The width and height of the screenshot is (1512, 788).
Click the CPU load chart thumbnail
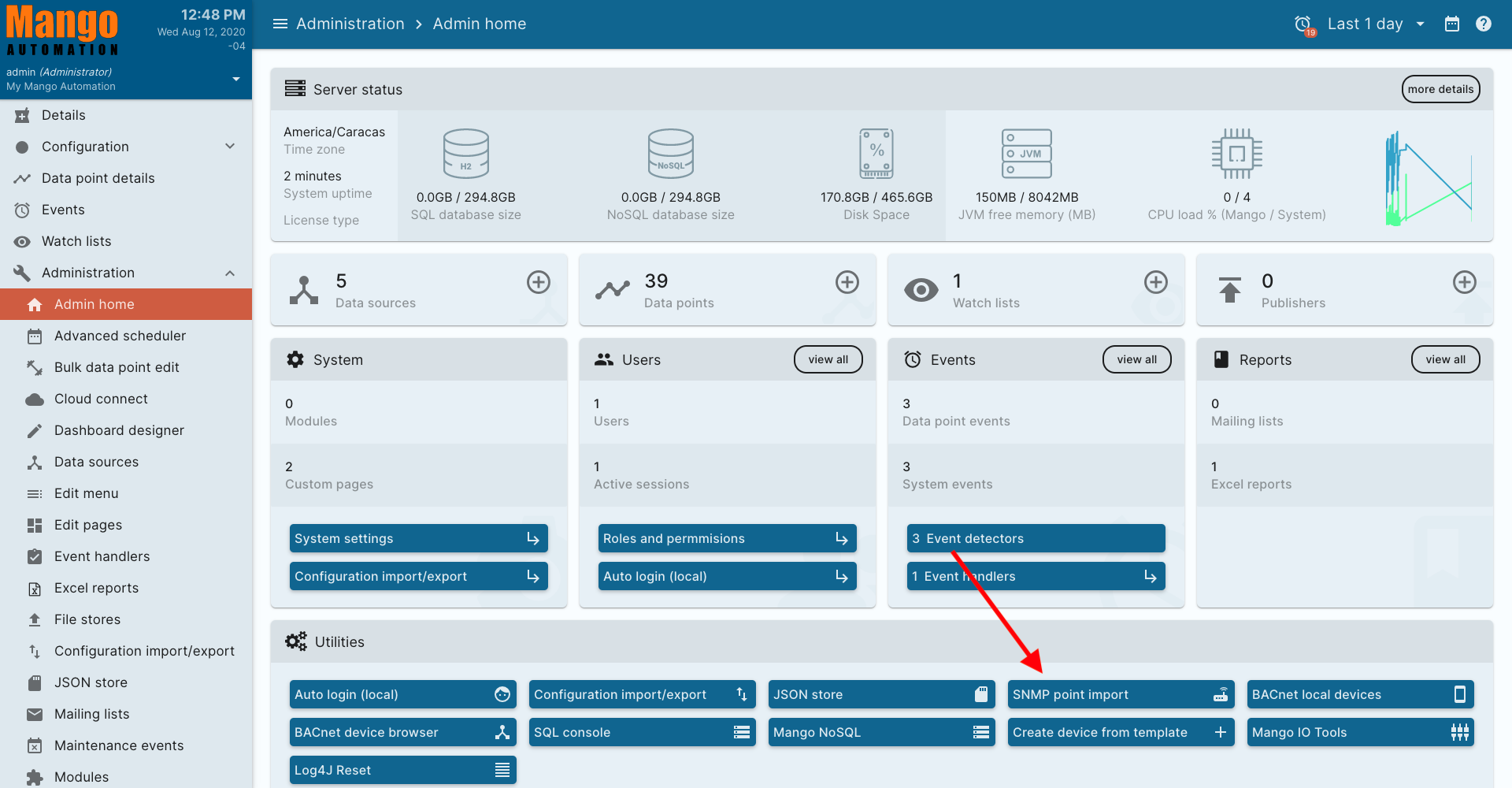point(1429,179)
